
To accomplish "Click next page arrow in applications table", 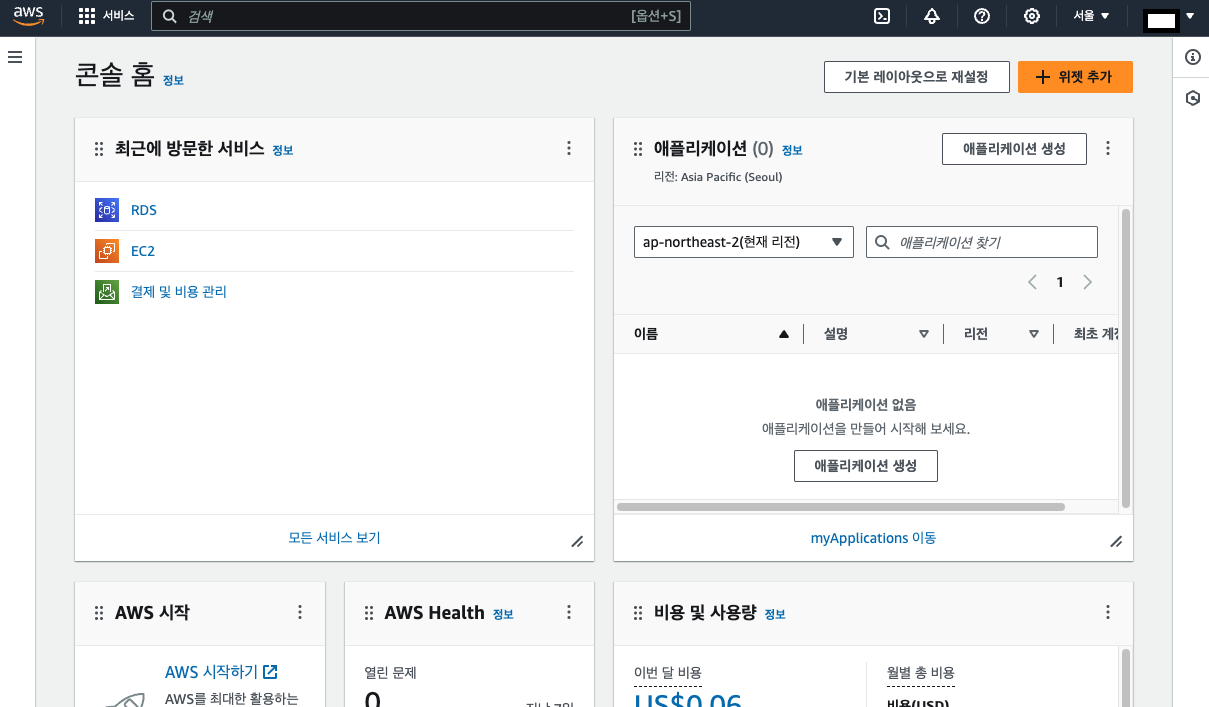I will click(x=1088, y=282).
